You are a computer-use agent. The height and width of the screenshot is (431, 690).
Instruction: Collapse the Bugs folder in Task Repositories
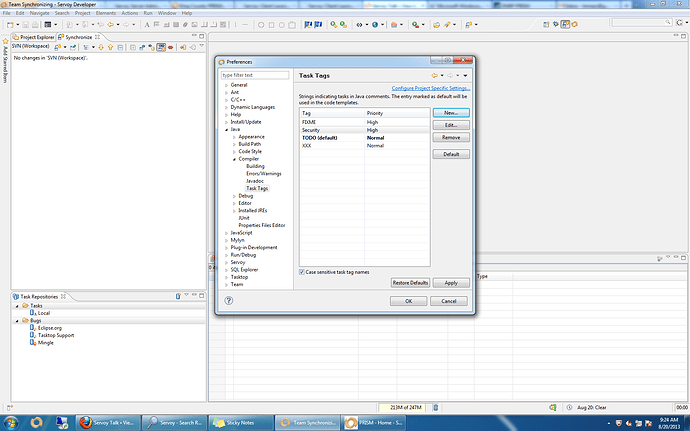pyautogui.click(x=17, y=321)
